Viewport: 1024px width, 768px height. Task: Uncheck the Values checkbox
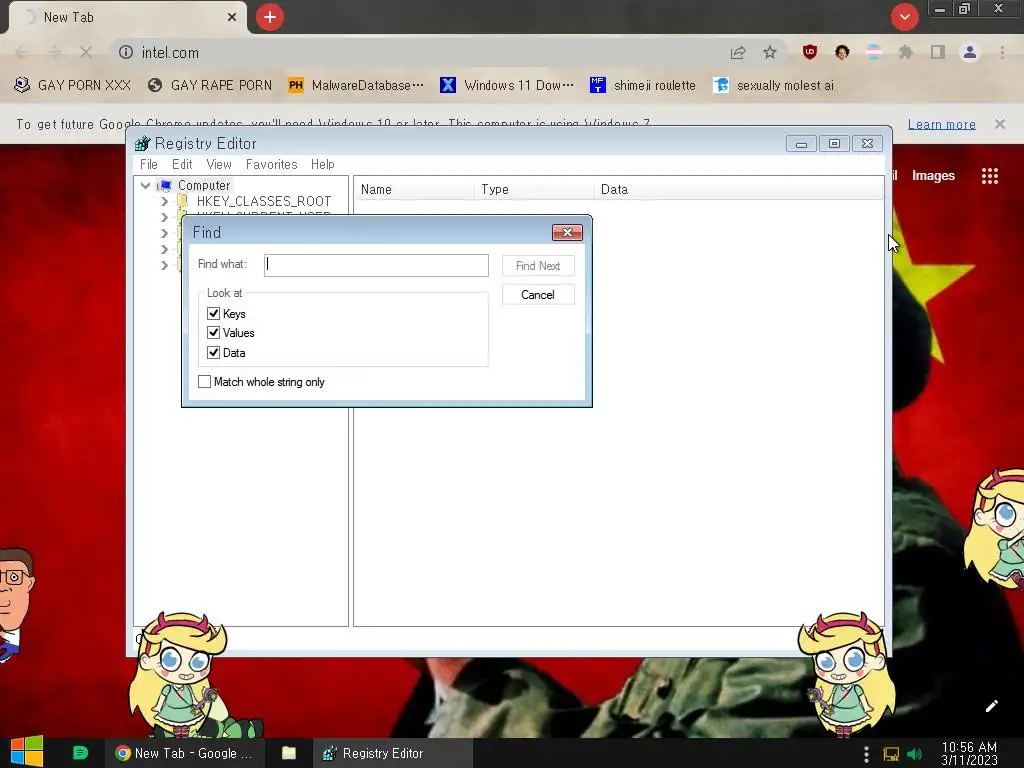(x=214, y=332)
